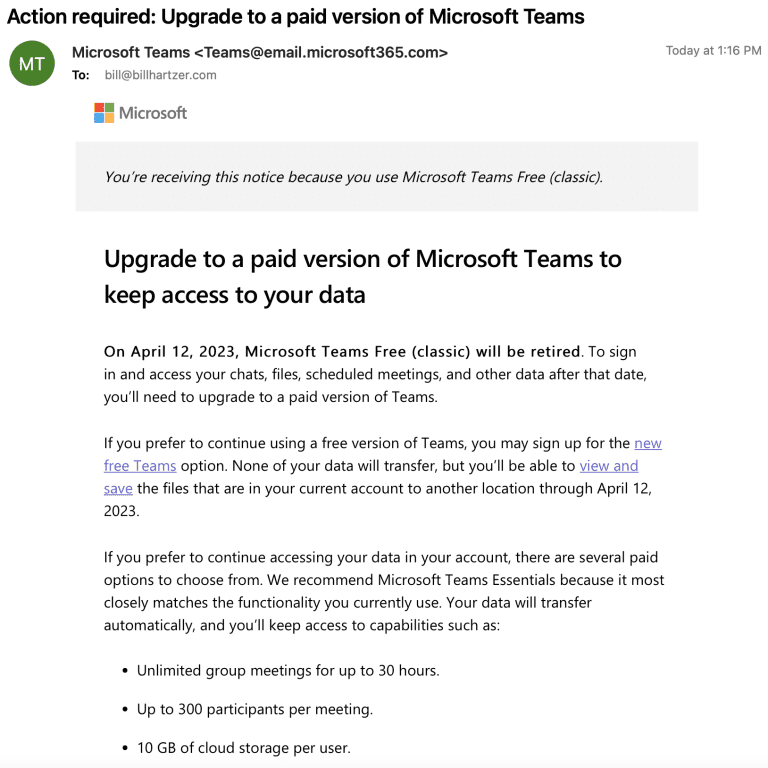Click the 'Unlimited group meetings' bullet item
This screenshot has height=768, width=768.
[288, 671]
